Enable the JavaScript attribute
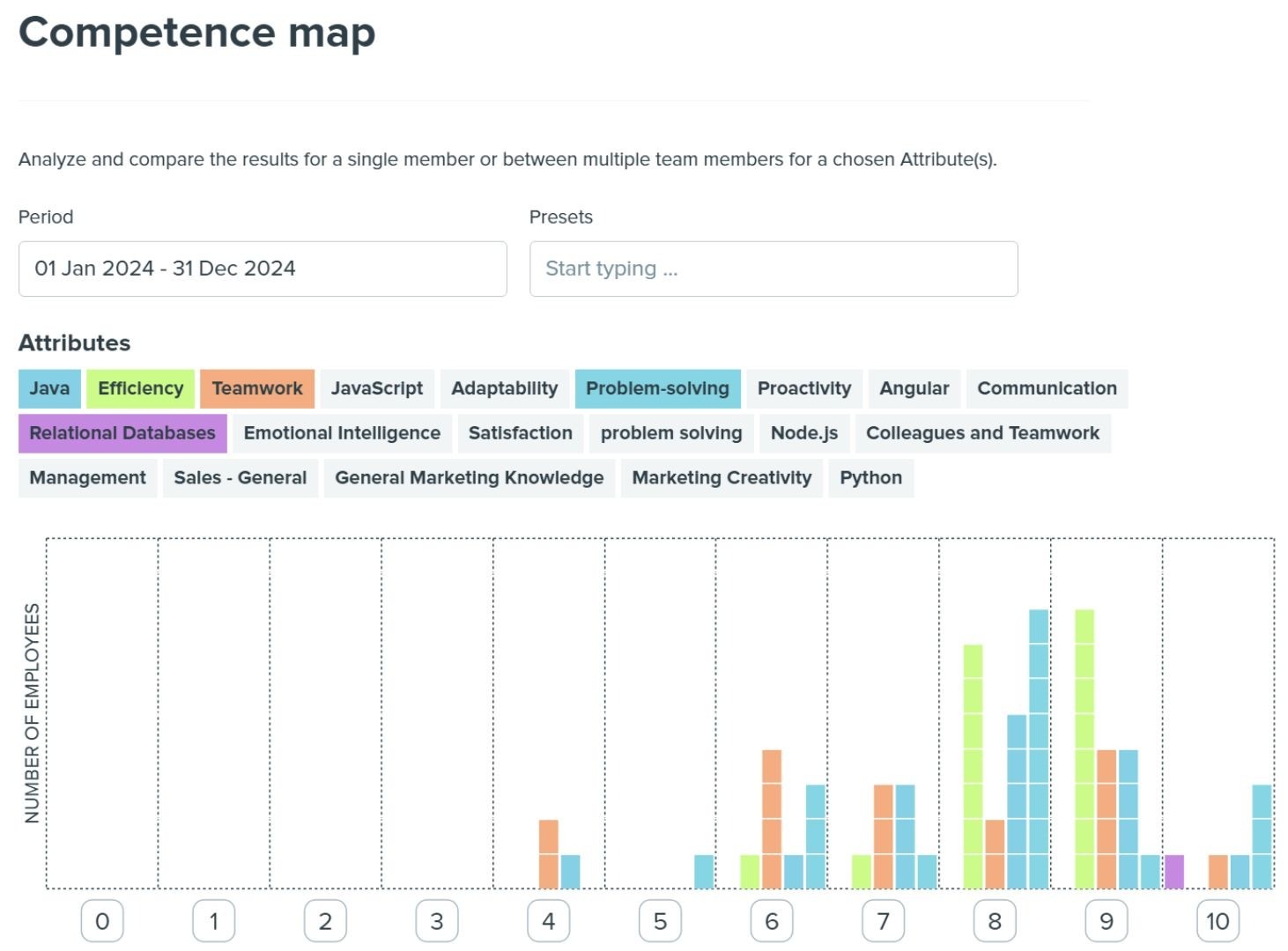This screenshot has width=1288, height=951. 376,388
